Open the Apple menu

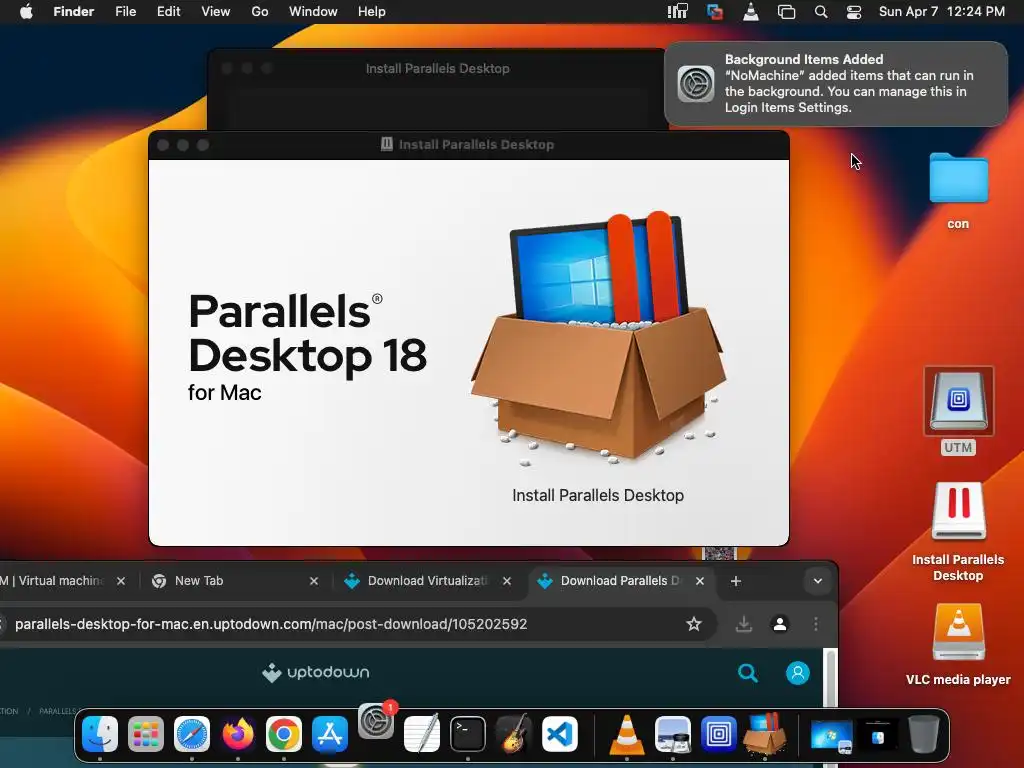pyautogui.click(x=26, y=12)
